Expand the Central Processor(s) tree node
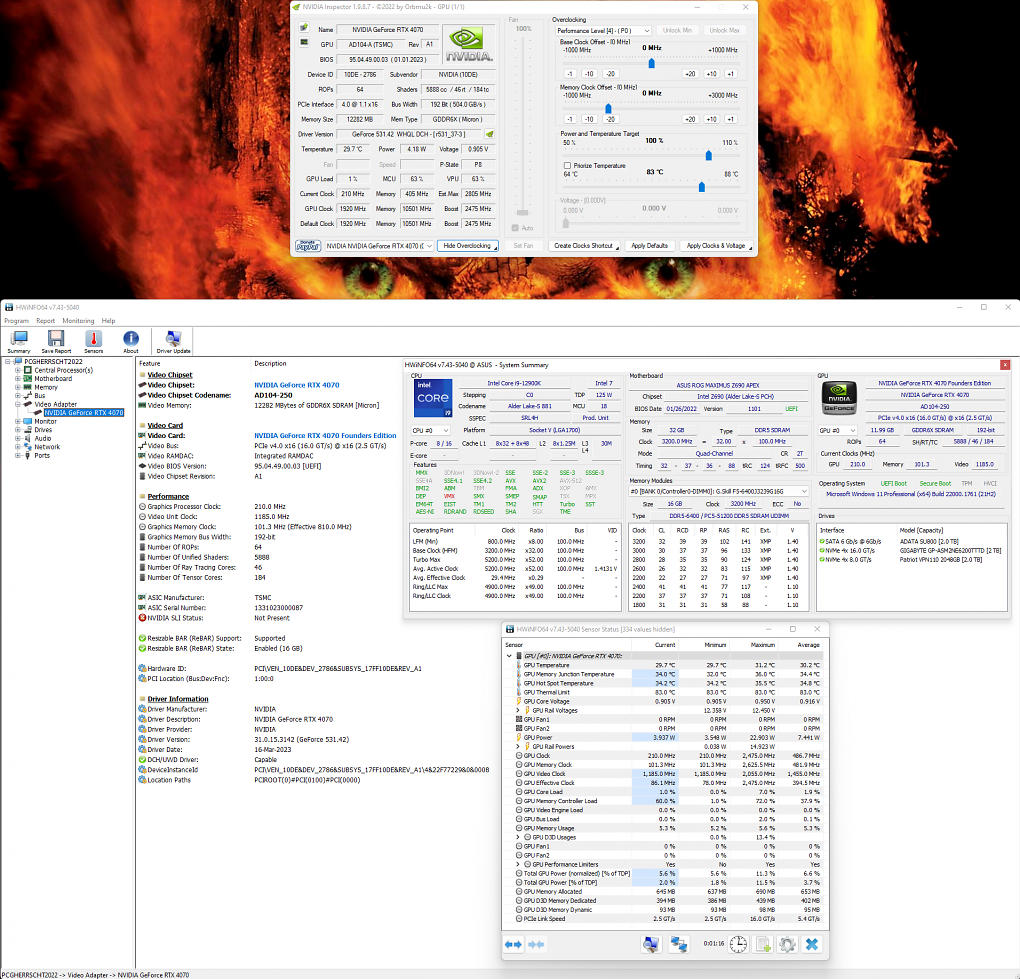 (18, 370)
